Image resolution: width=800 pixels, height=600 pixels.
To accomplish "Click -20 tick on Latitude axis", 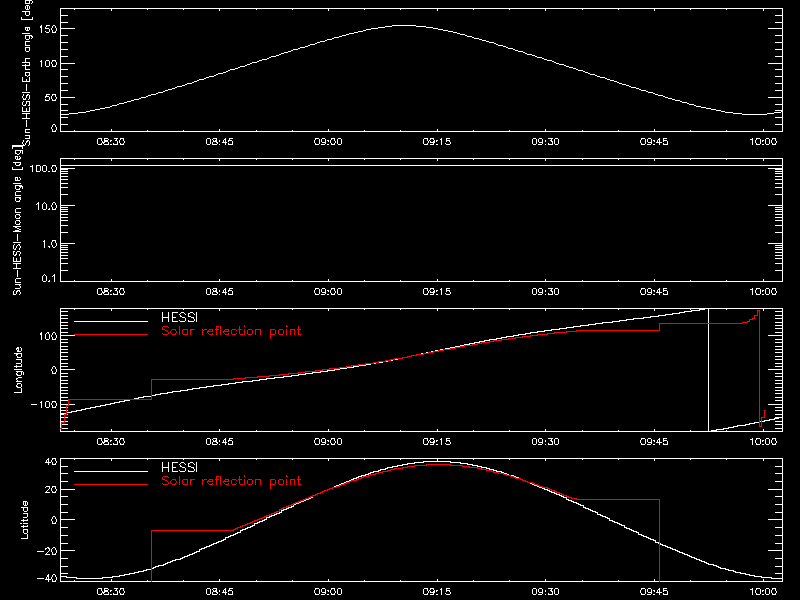I will pos(47,551).
